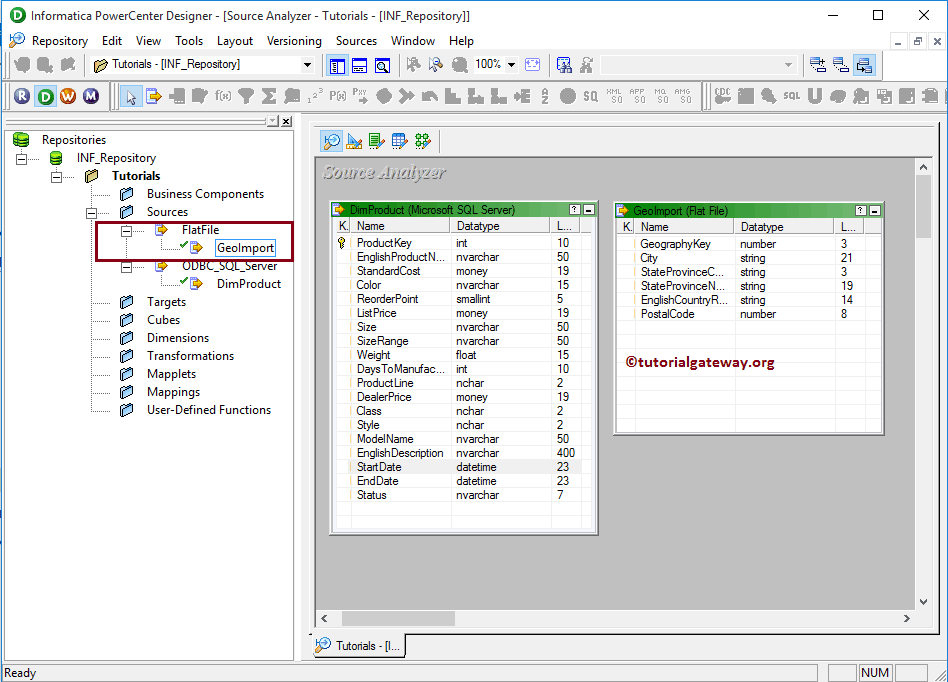948x682 pixels.
Task: Select the Targets folder
Action: 166,302
